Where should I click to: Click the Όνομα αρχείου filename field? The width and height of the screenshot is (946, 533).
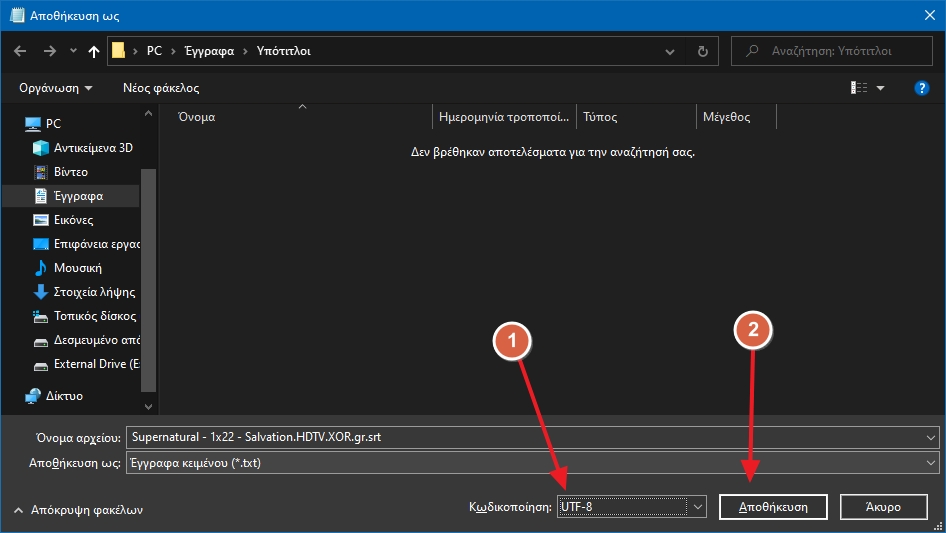pyautogui.click(x=525, y=437)
